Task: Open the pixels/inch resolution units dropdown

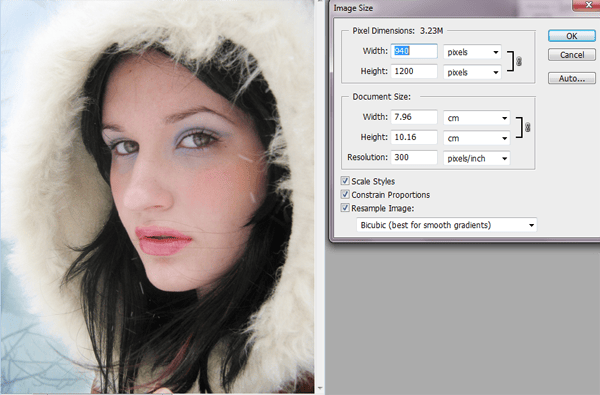Action: point(476,158)
